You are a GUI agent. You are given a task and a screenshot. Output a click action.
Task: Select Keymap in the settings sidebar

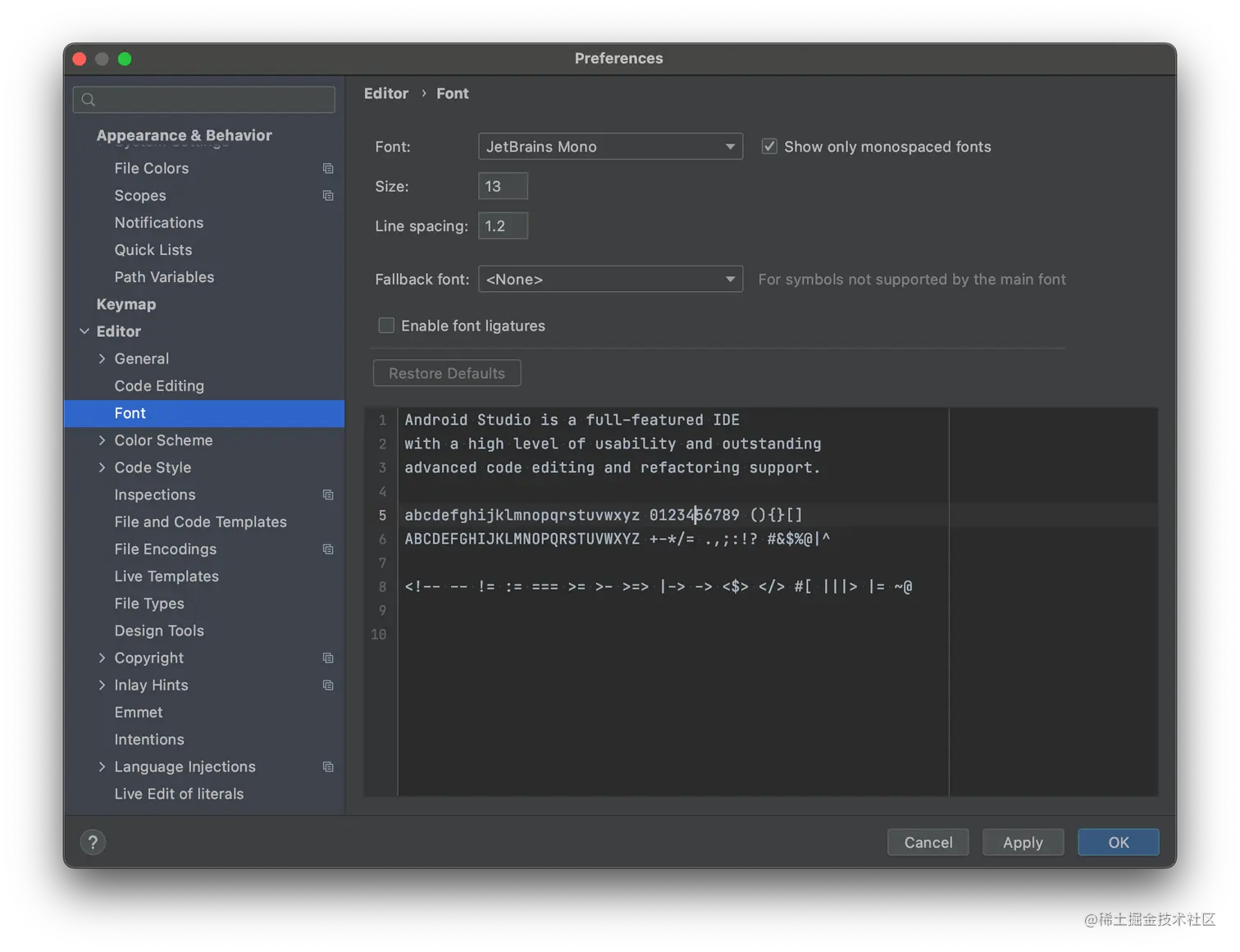(126, 304)
